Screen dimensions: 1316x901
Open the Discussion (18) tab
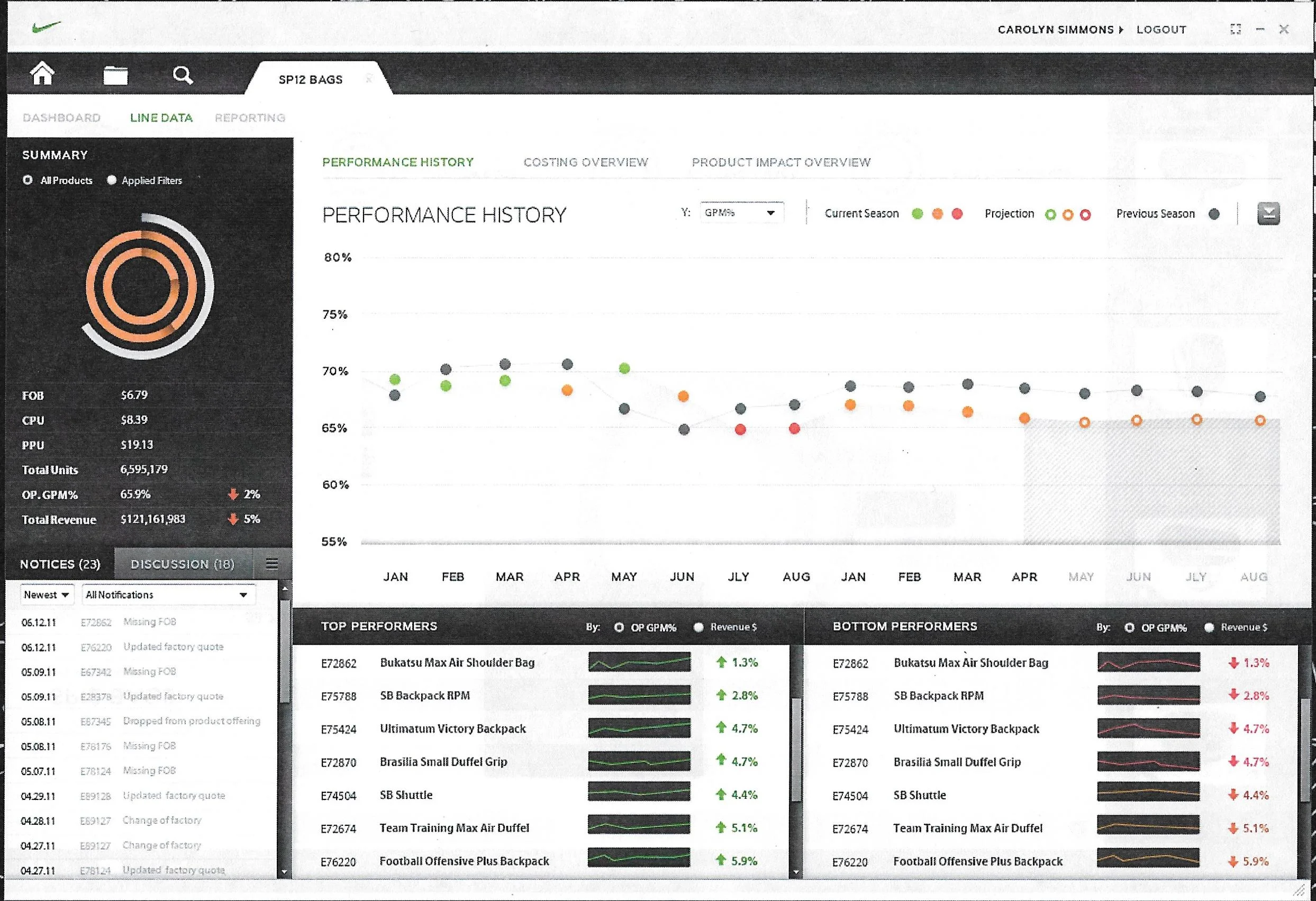183,564
